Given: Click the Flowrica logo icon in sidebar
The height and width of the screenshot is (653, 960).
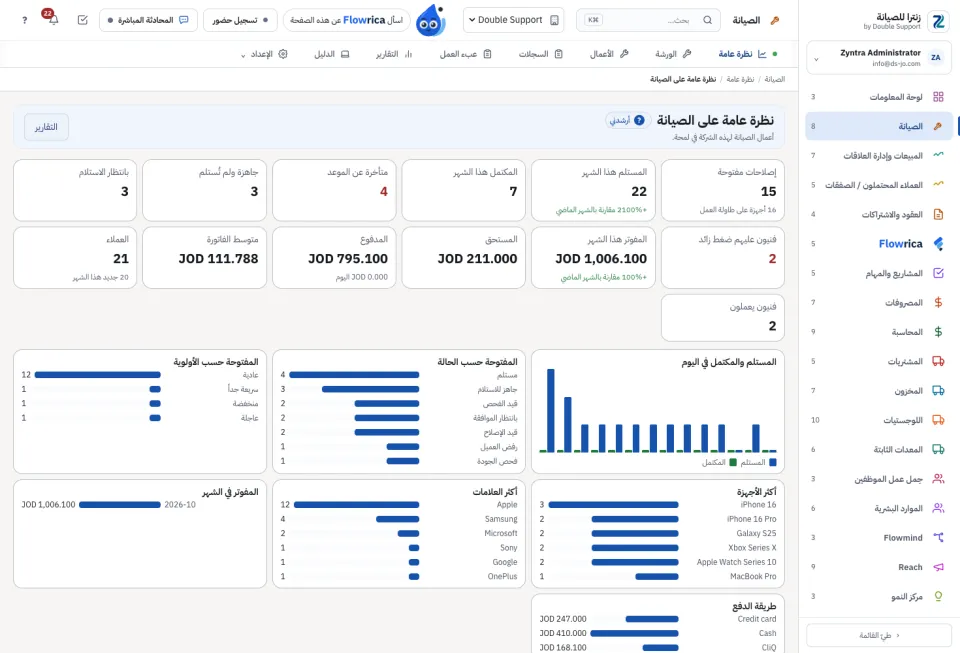Looking at the screenshot, I should tap(938, 244).
